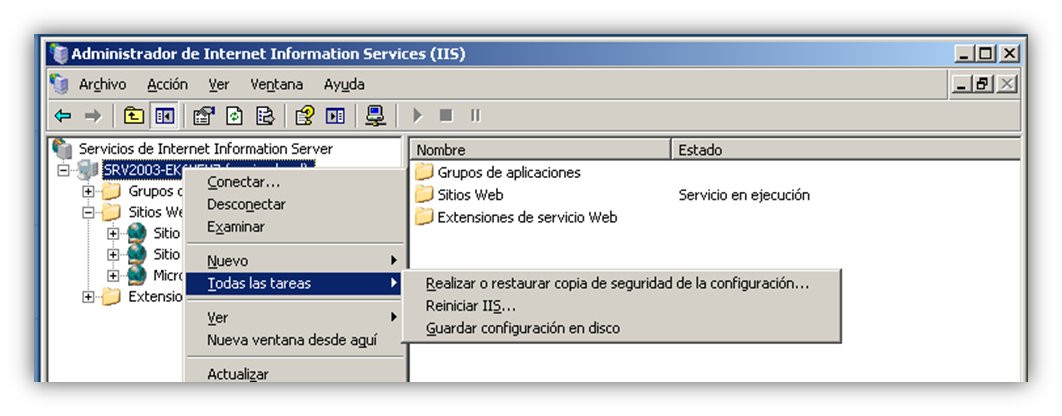Choose Desconectar in the context menu
Viewport: 1062px width, 416px height.
295,204
